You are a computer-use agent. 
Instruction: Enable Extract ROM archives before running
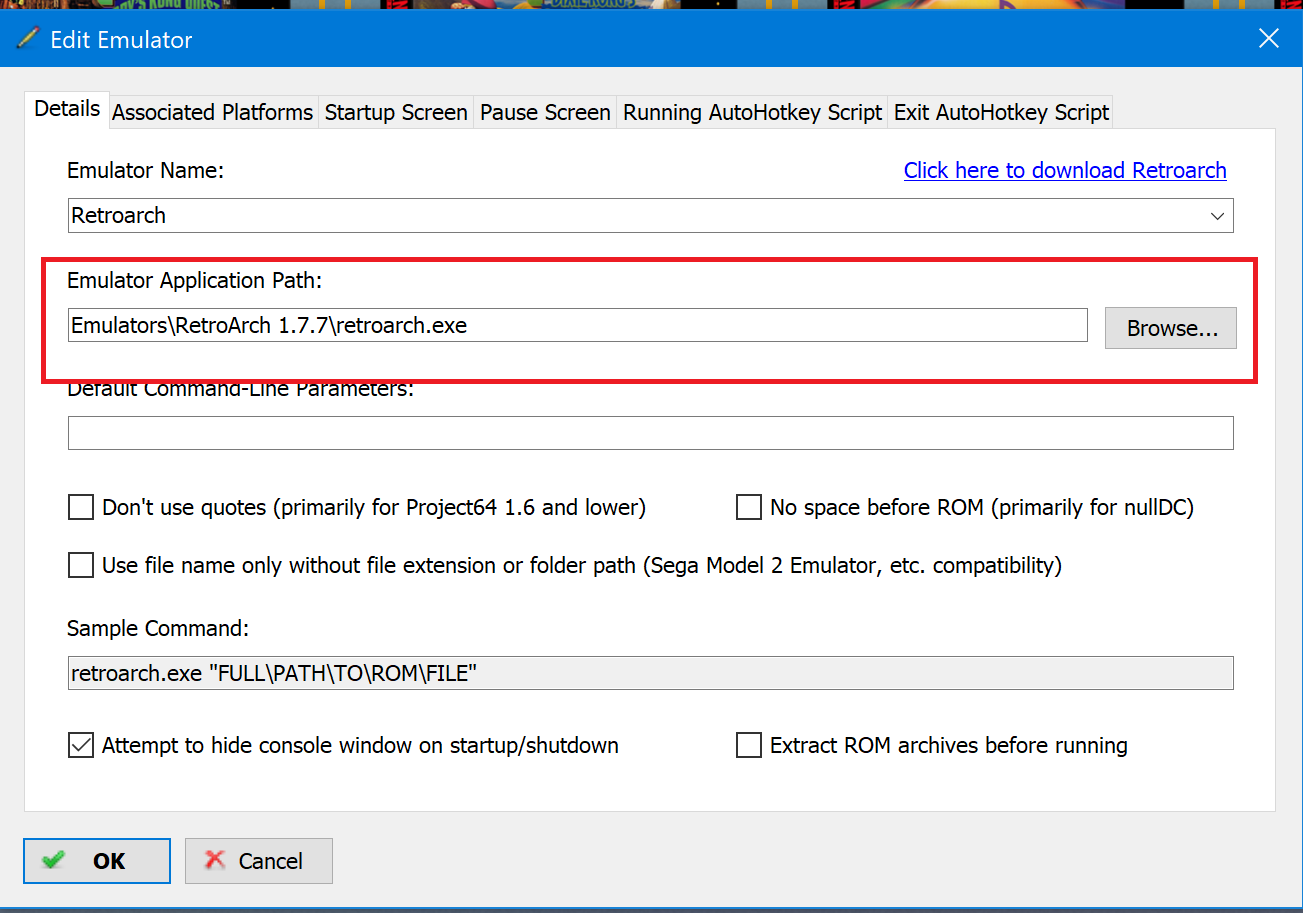tap(749, 746)
